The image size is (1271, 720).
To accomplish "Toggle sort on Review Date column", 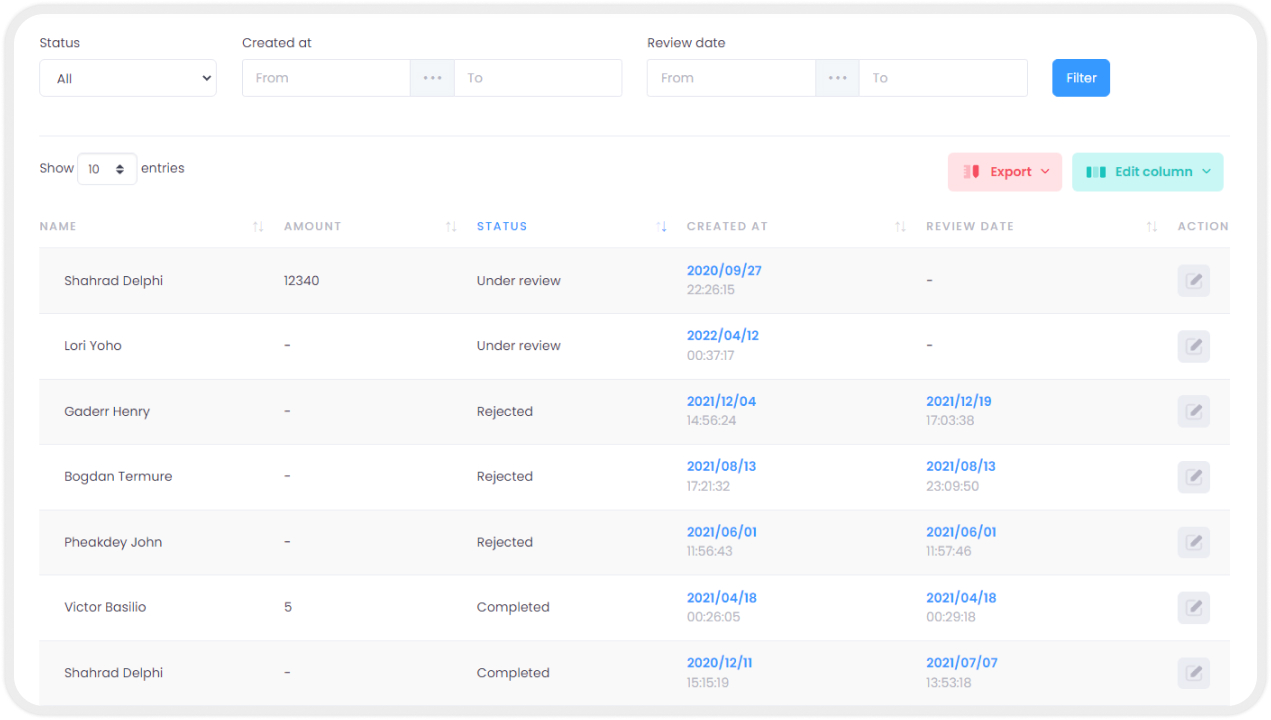I will 1151,227.
